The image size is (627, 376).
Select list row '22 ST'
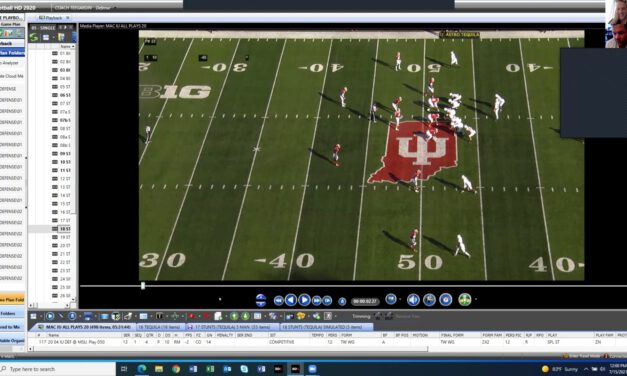[61, 262]
